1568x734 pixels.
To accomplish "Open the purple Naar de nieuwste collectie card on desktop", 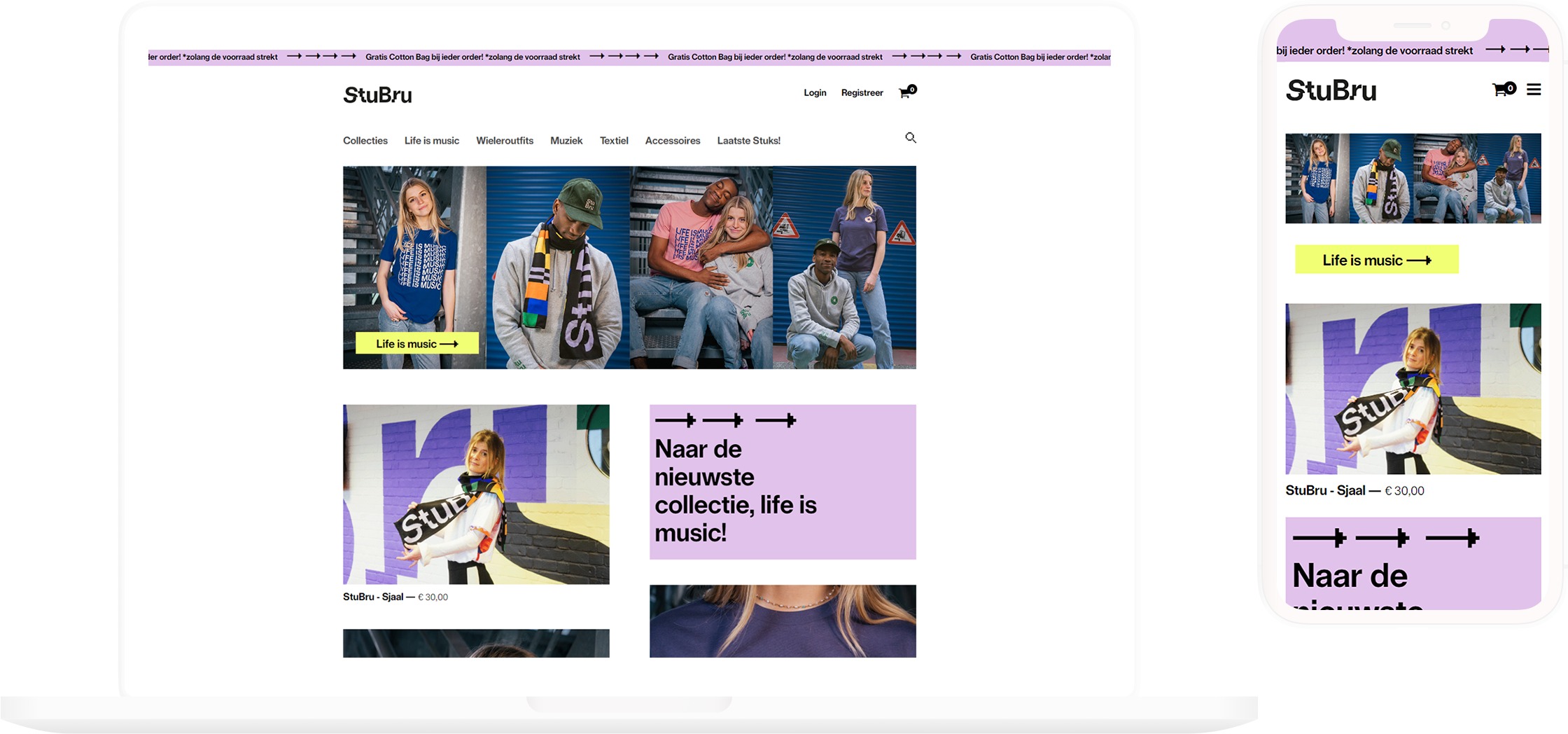I will click(783, 482).
